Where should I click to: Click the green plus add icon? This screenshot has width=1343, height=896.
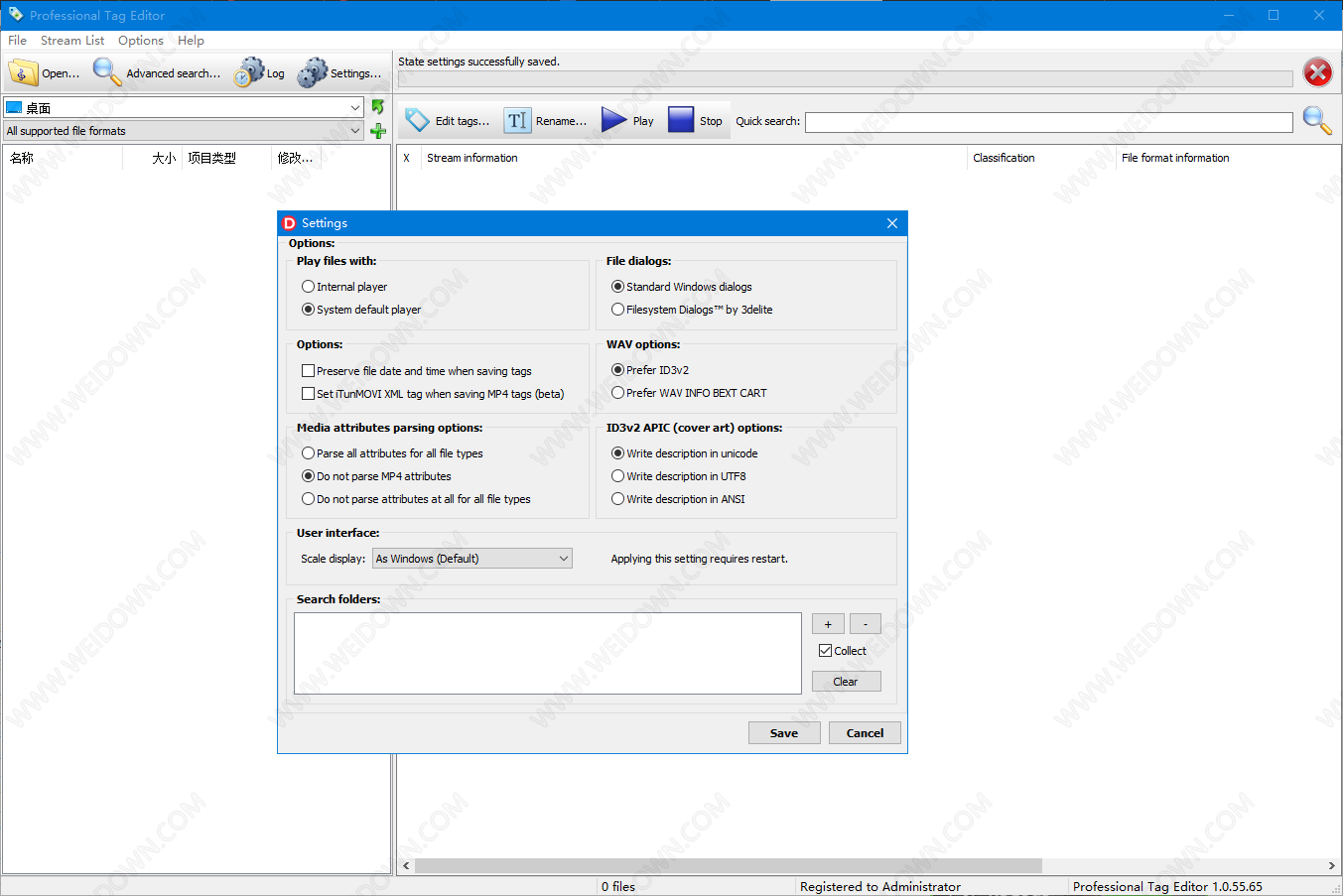click(377, 131)
